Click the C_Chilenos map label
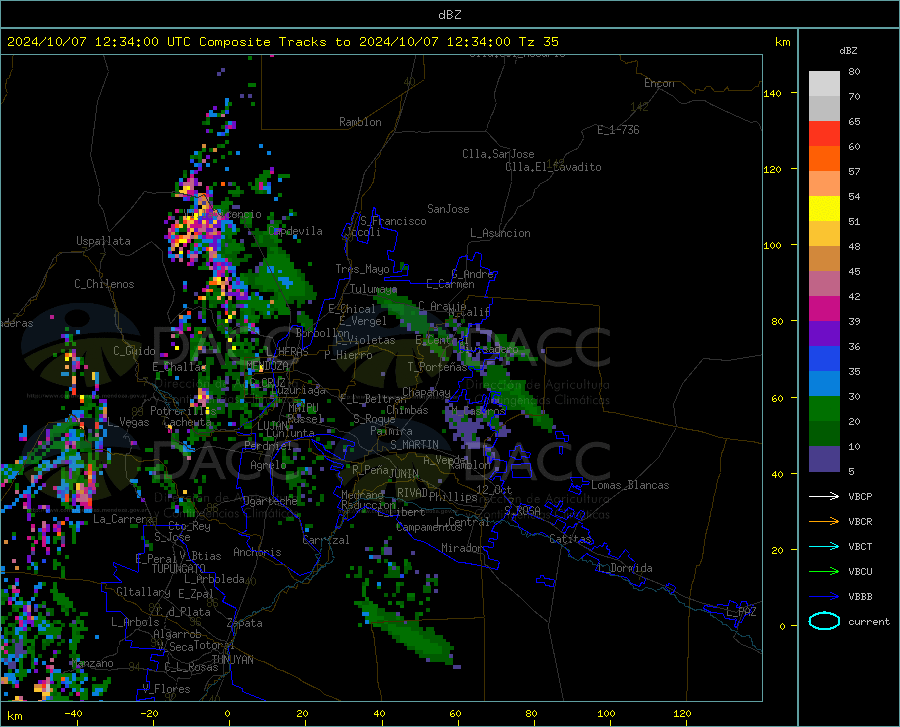 click(x=104, y=284)
